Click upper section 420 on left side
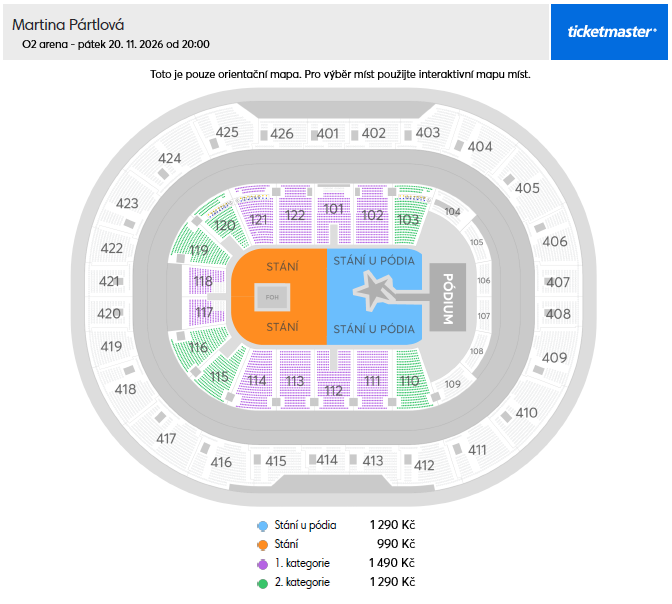This screenshot has height=604, width=672. pyautogui.click(x=108, y=314)
